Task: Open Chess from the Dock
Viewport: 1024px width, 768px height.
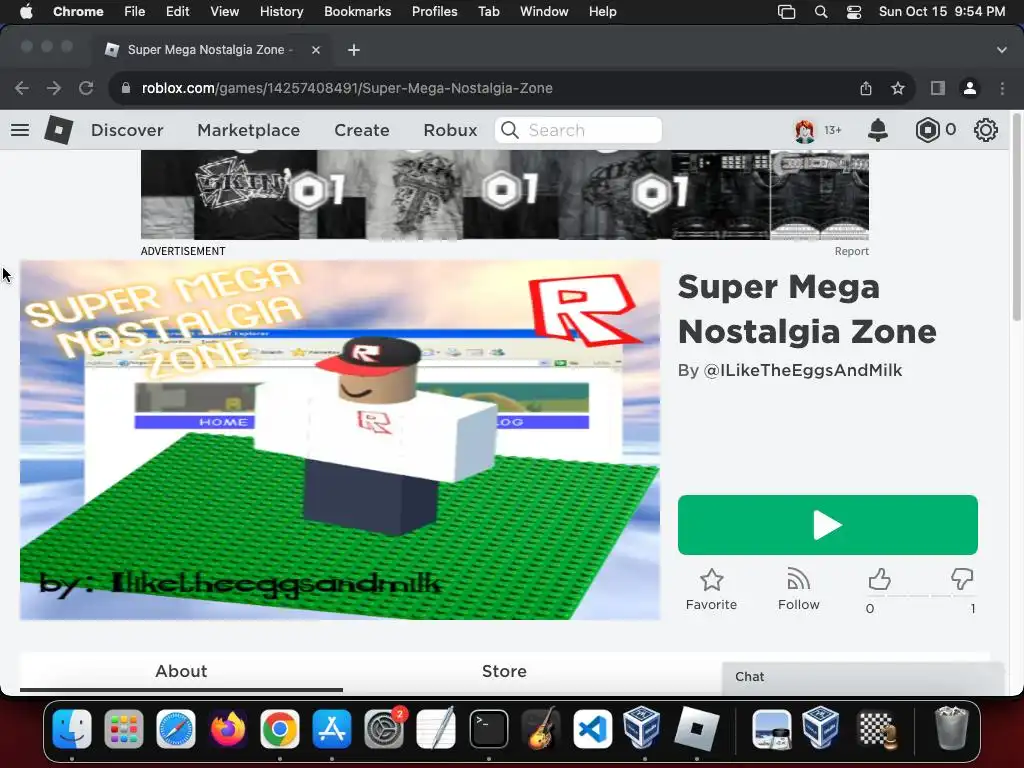Action: pos(878,729)
